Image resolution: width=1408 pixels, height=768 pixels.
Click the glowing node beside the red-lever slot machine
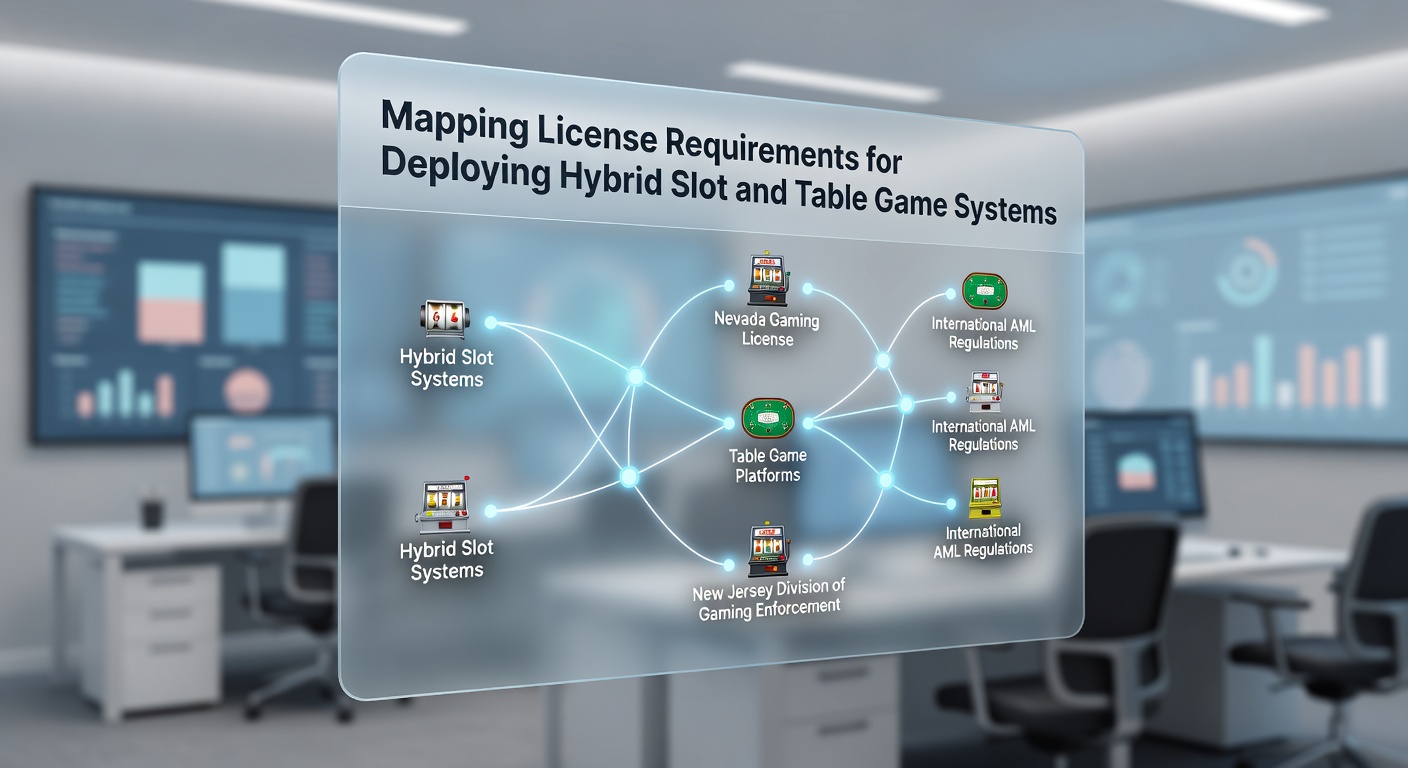[x=490, y=511]
